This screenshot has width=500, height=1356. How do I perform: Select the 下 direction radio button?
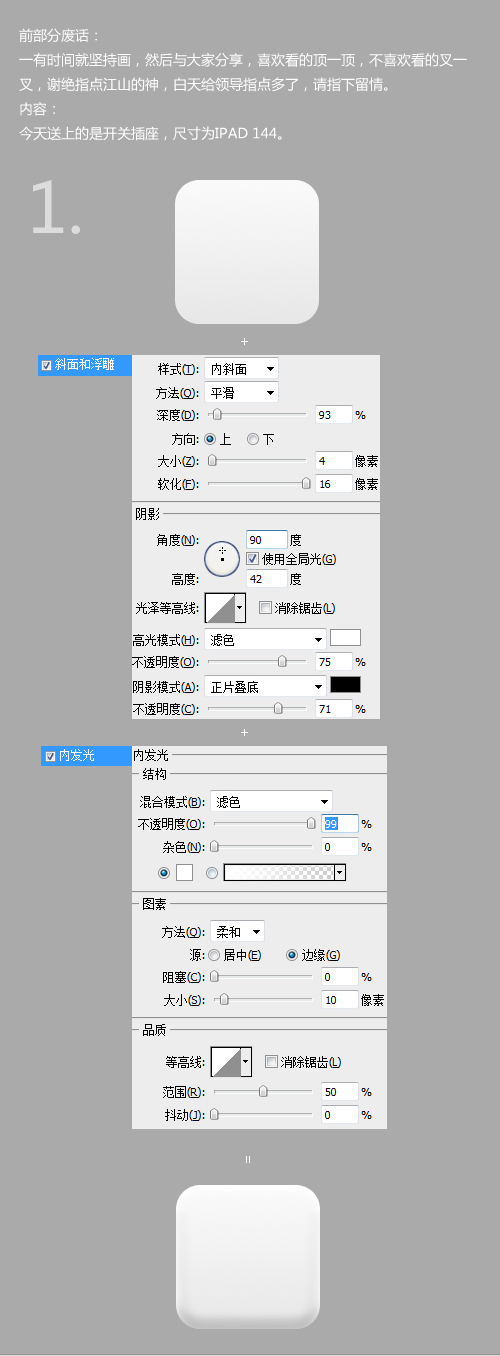coord(253,439)
